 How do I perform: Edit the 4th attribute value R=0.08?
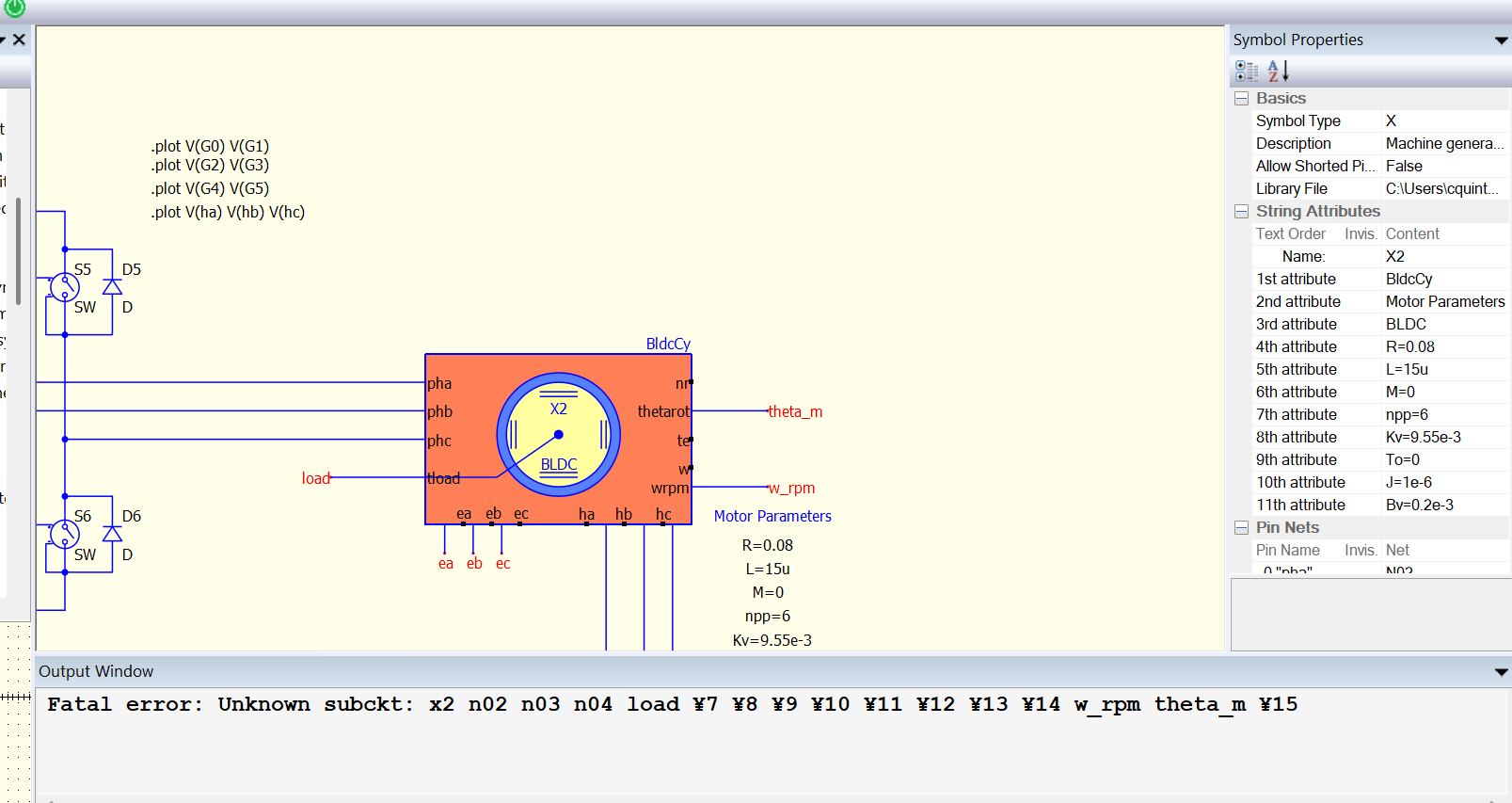pyautogui.click(x=1409, y=347)
